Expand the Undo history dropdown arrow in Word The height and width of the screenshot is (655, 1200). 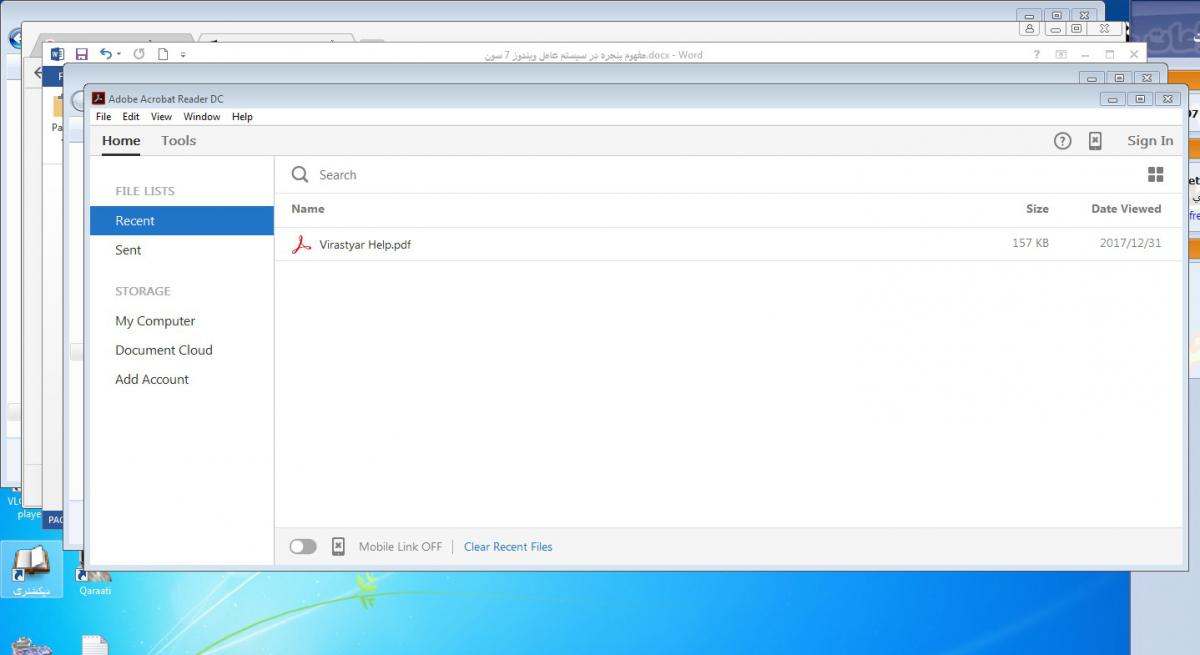pos(119,54)
